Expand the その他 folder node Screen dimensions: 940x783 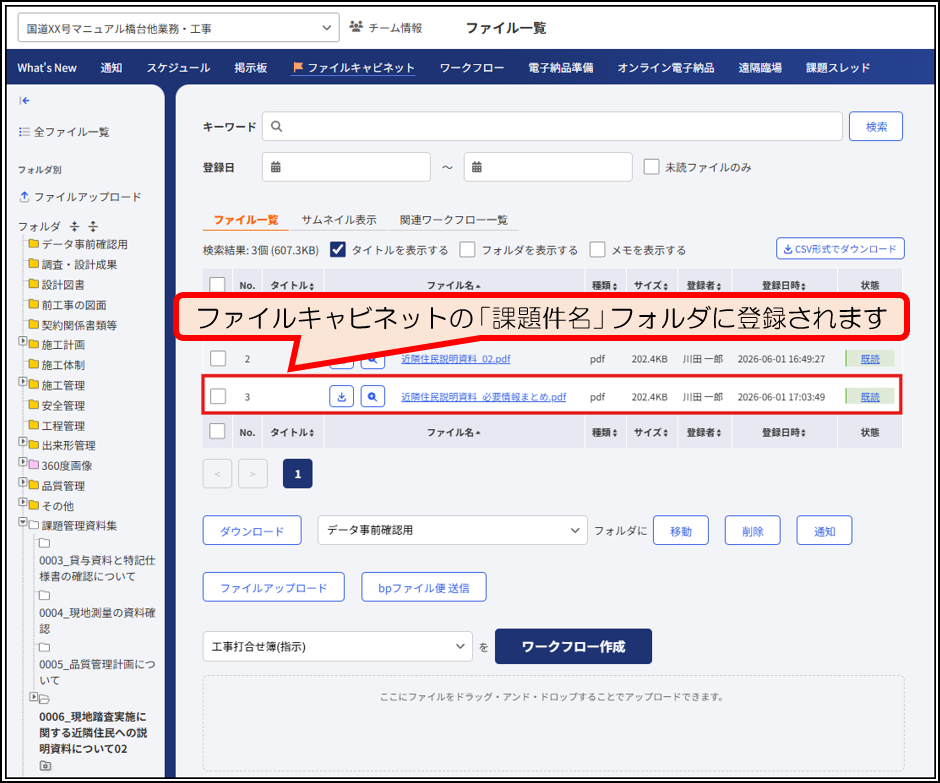23,502
